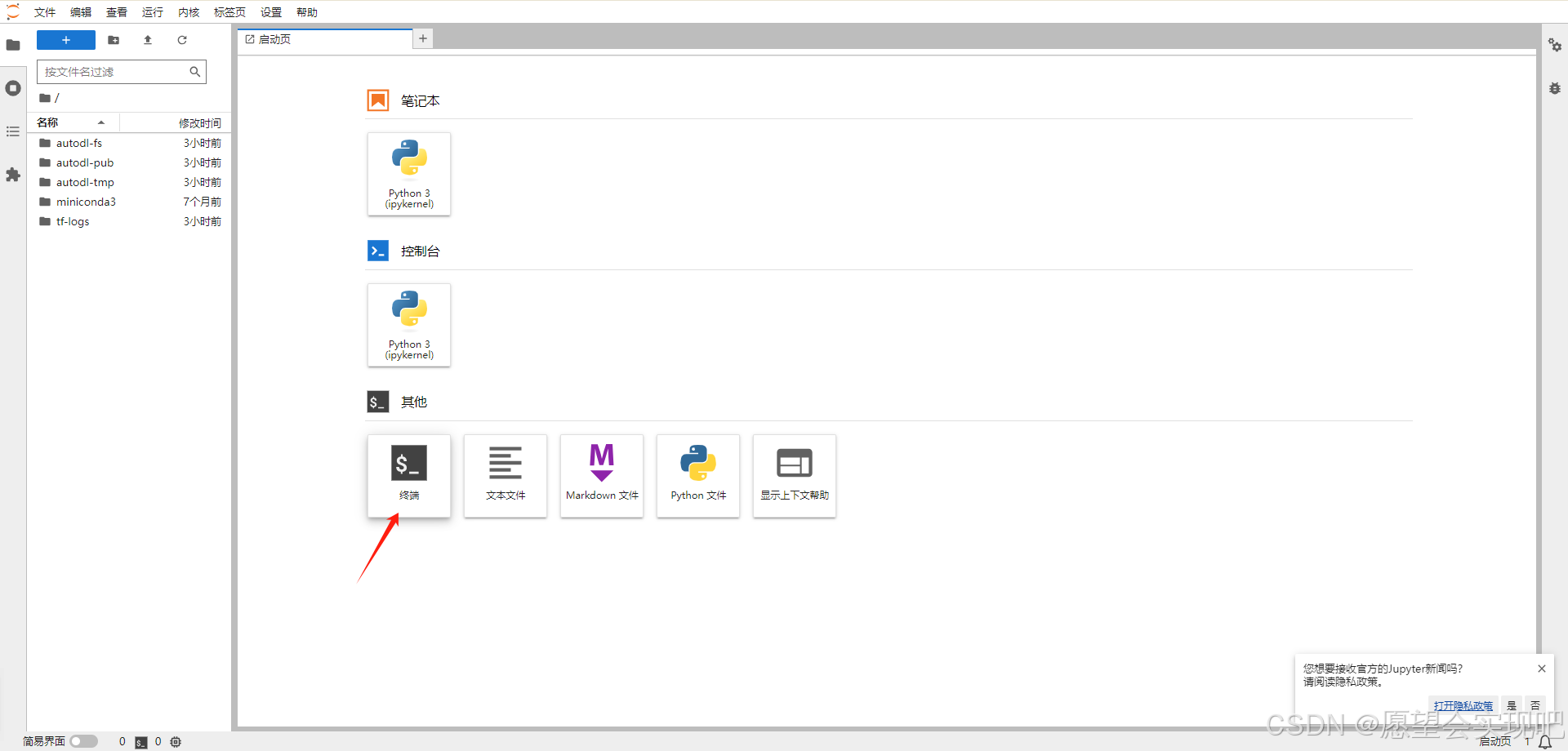
Task: Click the 打开隐私政策 link
Action: coord(1463,705)
